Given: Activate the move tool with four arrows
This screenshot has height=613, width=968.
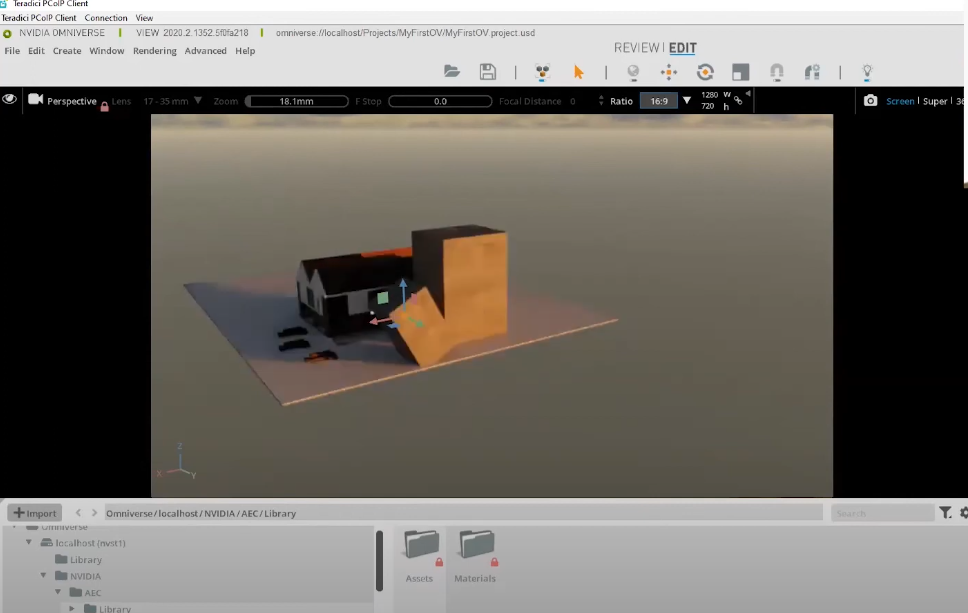Looking at the screenshot, I should click(669, 72).
